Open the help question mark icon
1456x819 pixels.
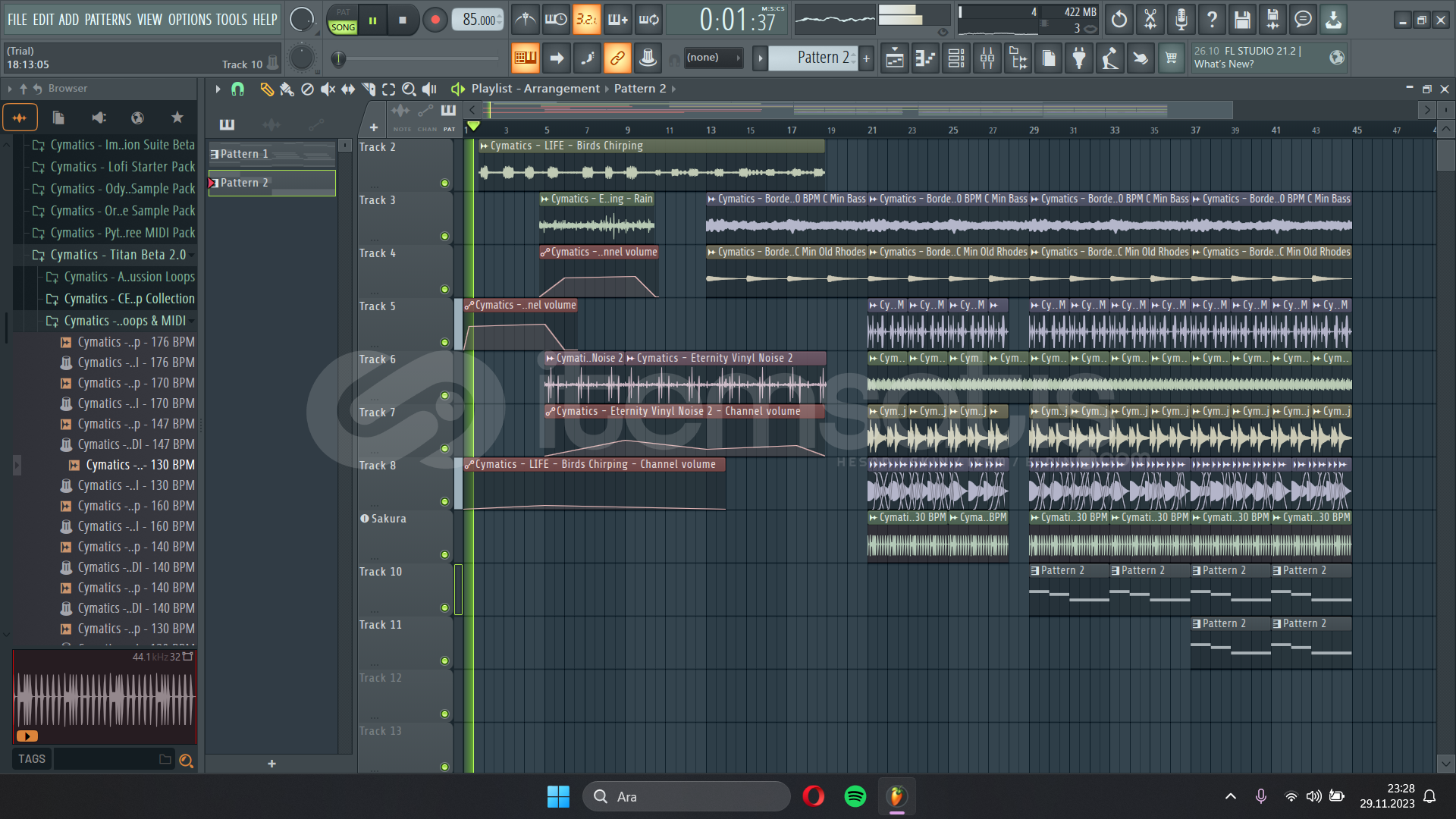point(1212,20)
